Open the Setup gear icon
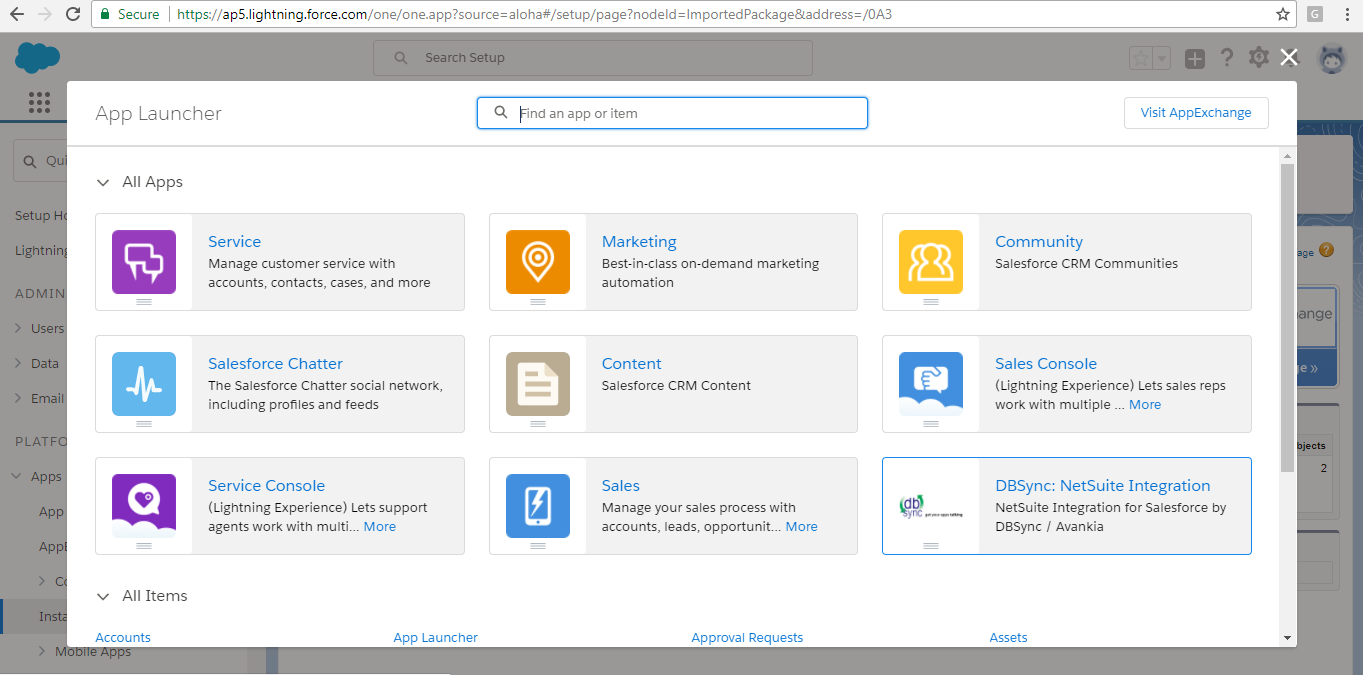 1258,57
